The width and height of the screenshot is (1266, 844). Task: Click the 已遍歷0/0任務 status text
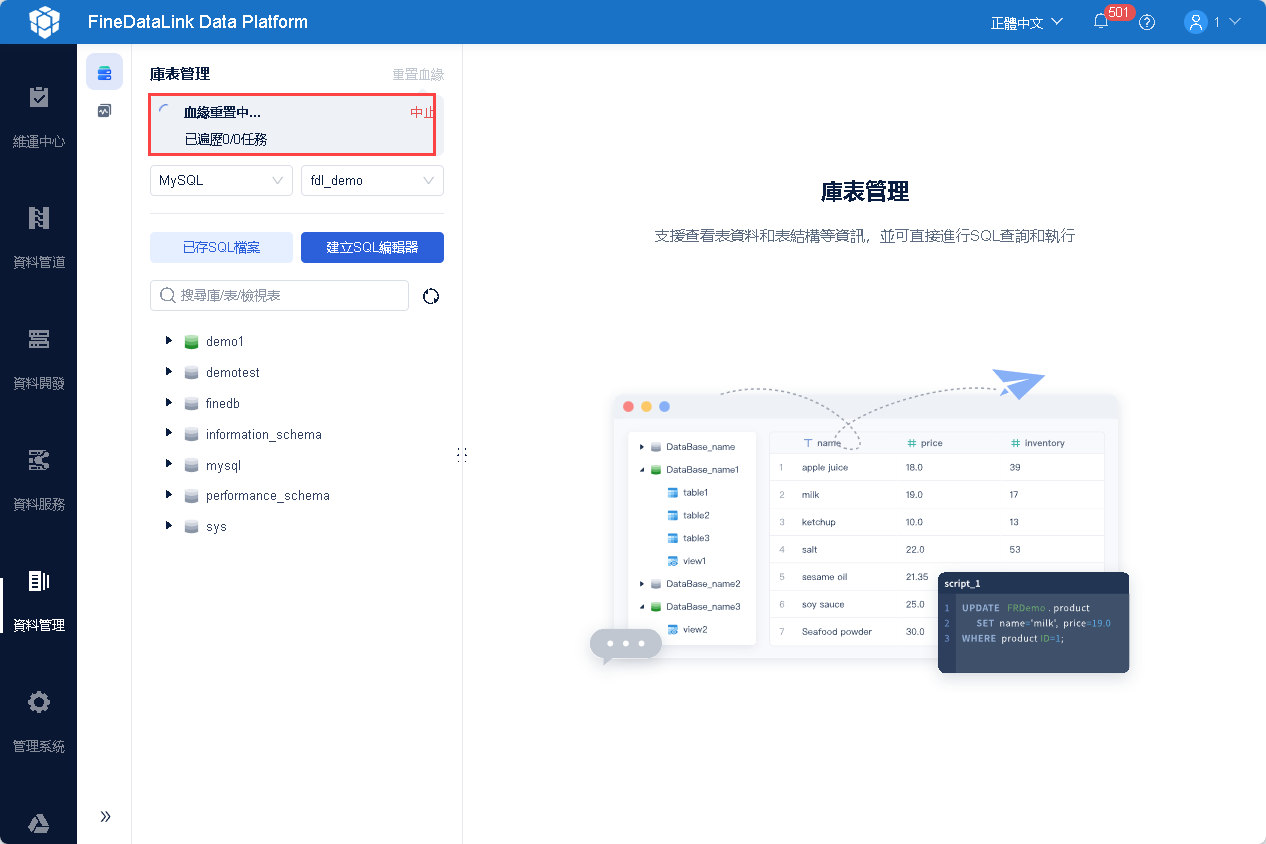pos(226,140)
